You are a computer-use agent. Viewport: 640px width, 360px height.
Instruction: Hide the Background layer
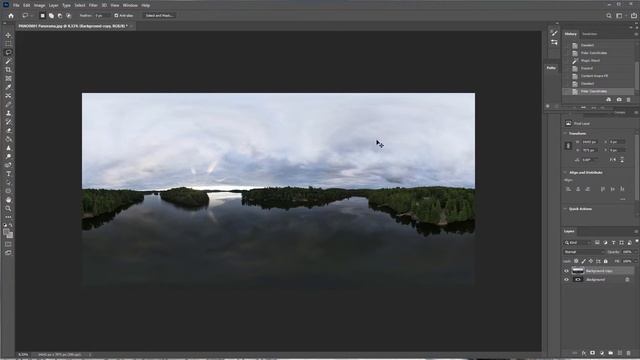pos(566,280)
